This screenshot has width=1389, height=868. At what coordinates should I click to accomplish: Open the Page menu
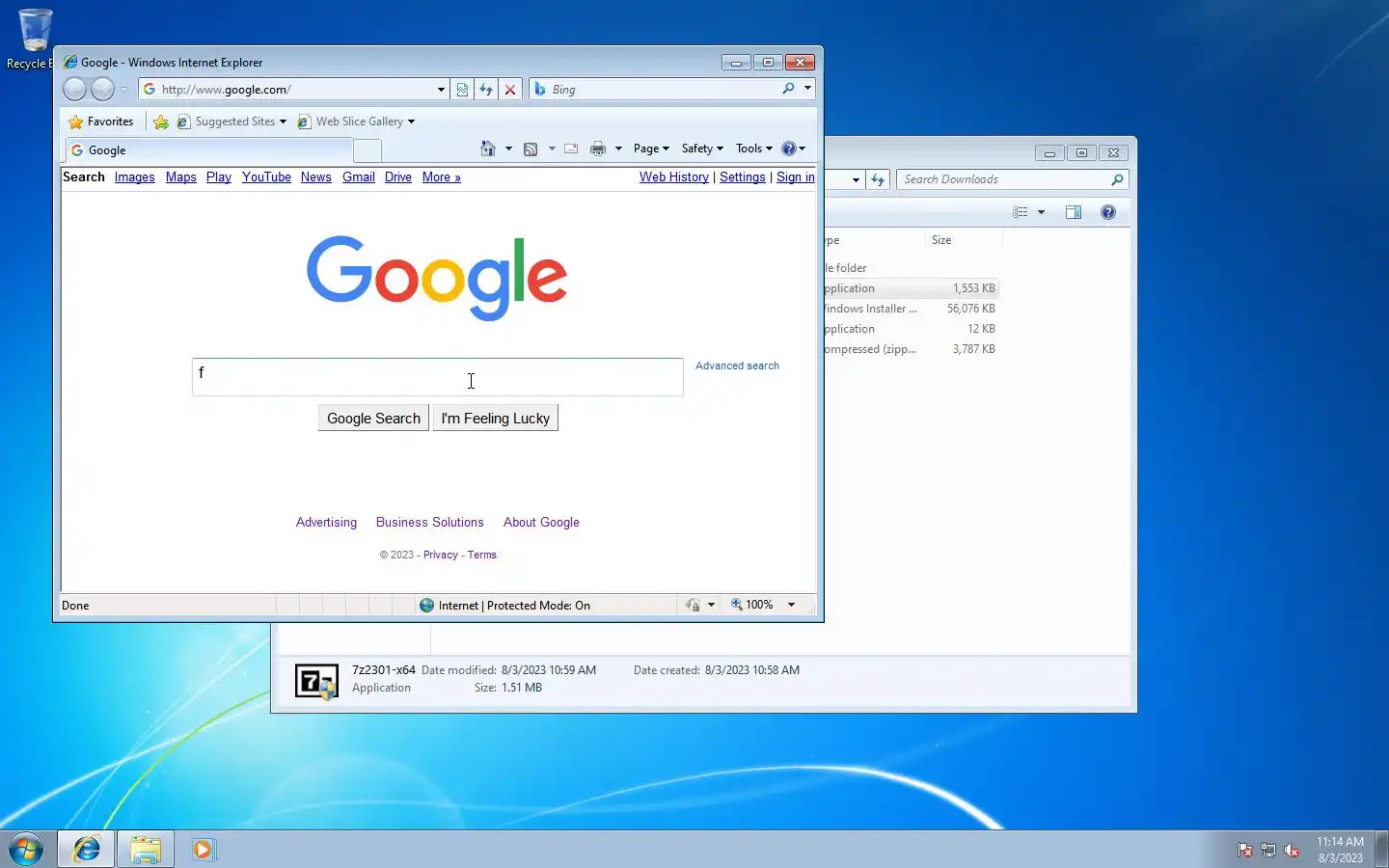[x=651, y=149]
